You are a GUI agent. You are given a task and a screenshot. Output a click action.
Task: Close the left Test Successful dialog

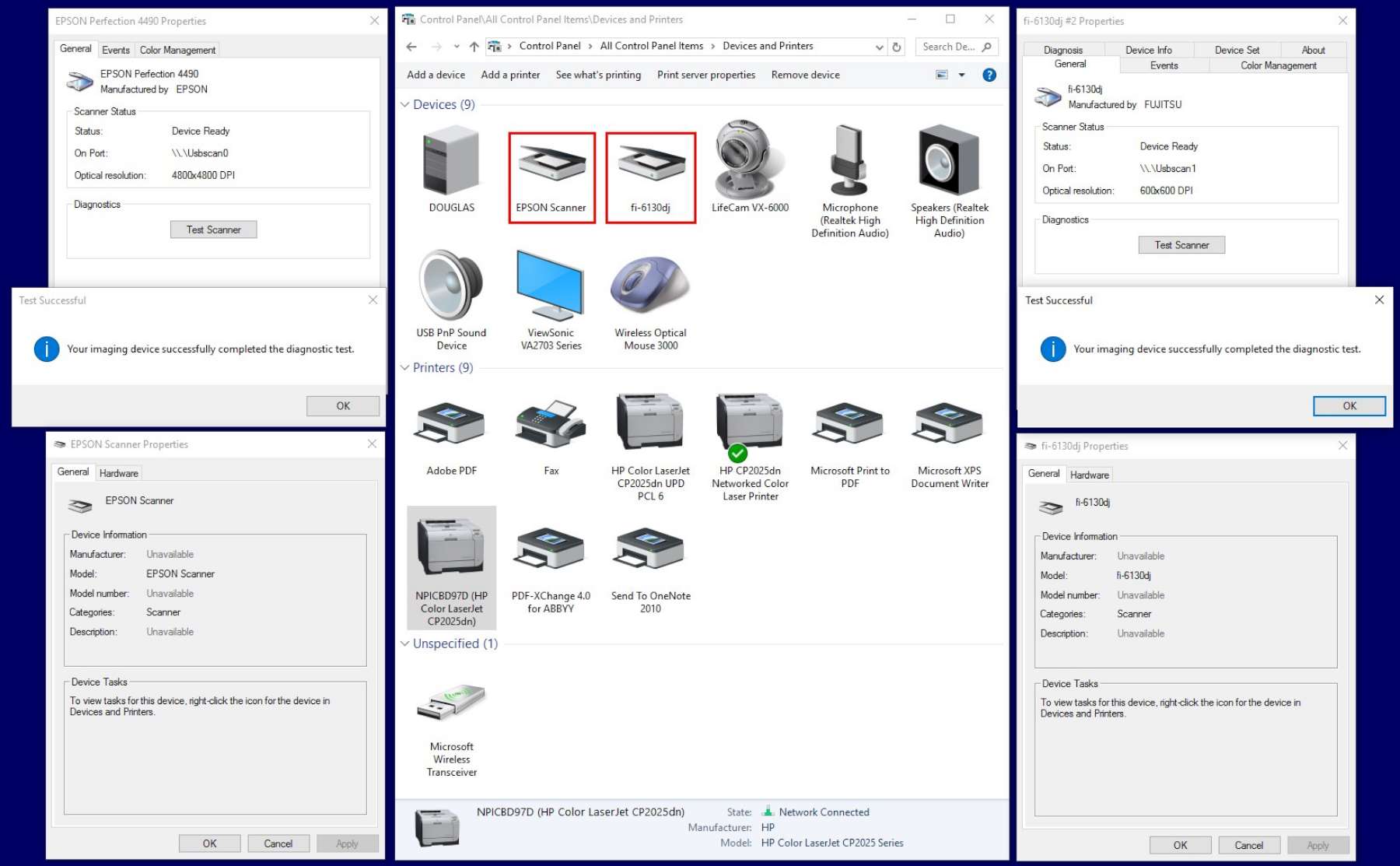click(x=373, y=300)
